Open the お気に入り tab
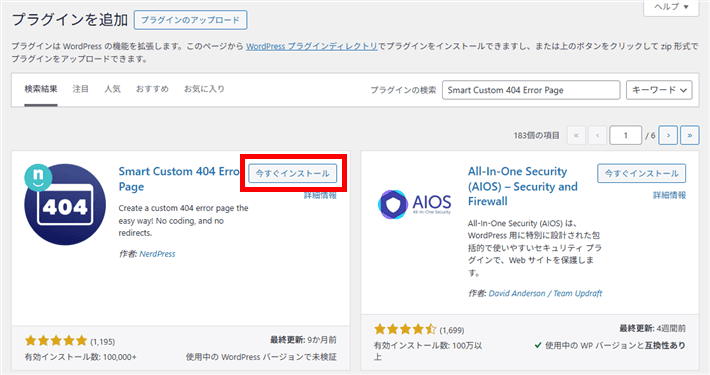The image size is (710, 375). point(204,89)
